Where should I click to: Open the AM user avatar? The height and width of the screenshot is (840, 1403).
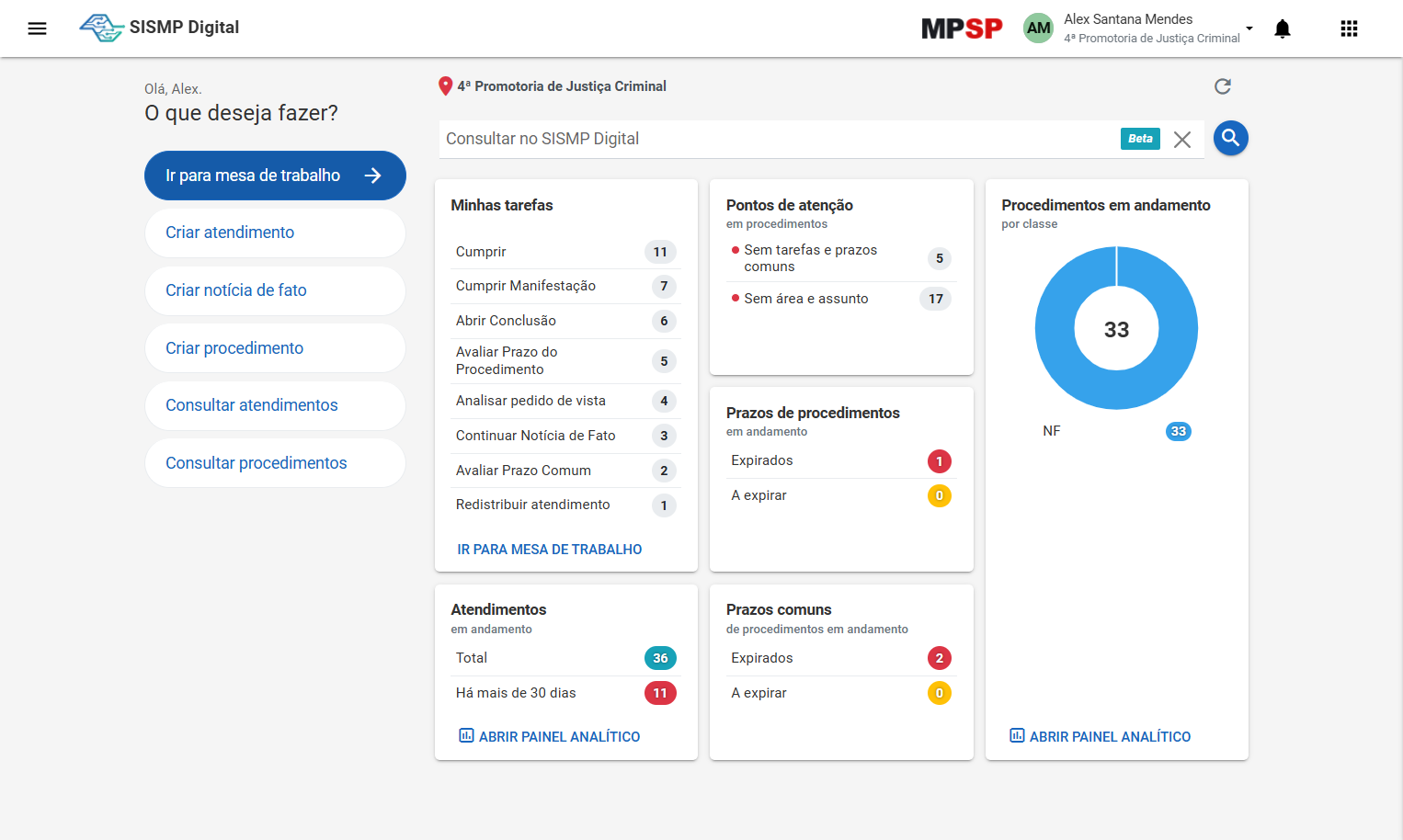click(x=1038, y=28)
